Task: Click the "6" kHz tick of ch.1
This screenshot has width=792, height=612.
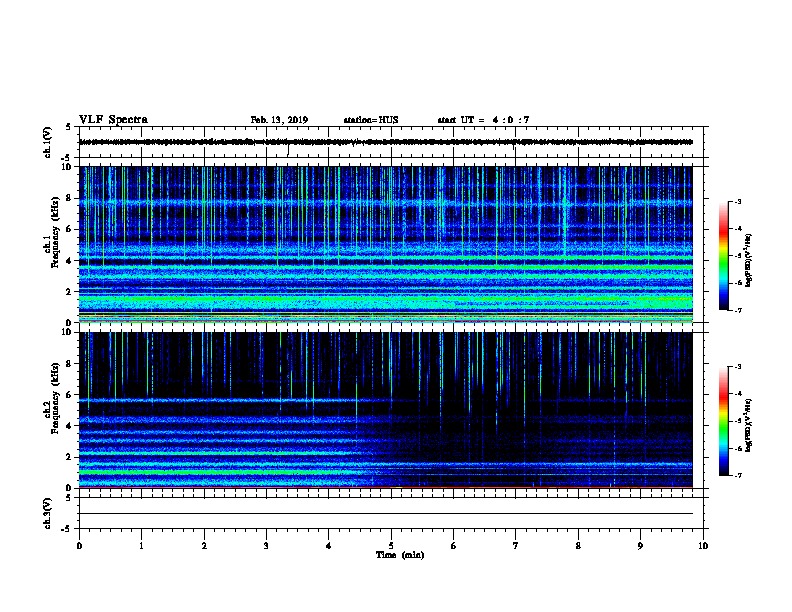Action: point(69,229)
